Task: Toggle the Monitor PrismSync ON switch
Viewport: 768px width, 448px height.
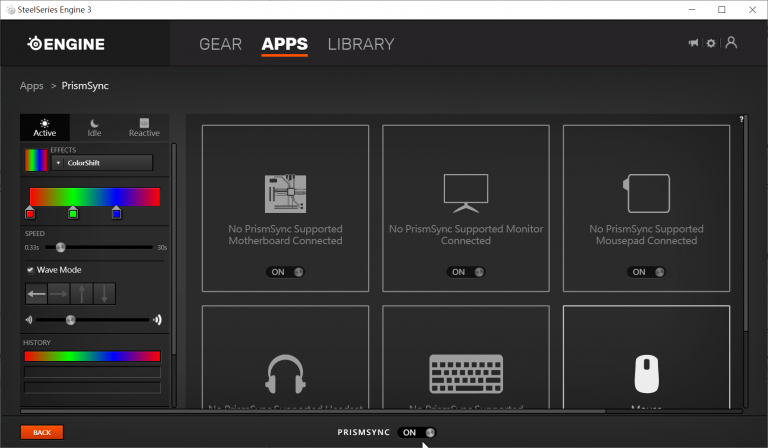Action: click(466, 272)
